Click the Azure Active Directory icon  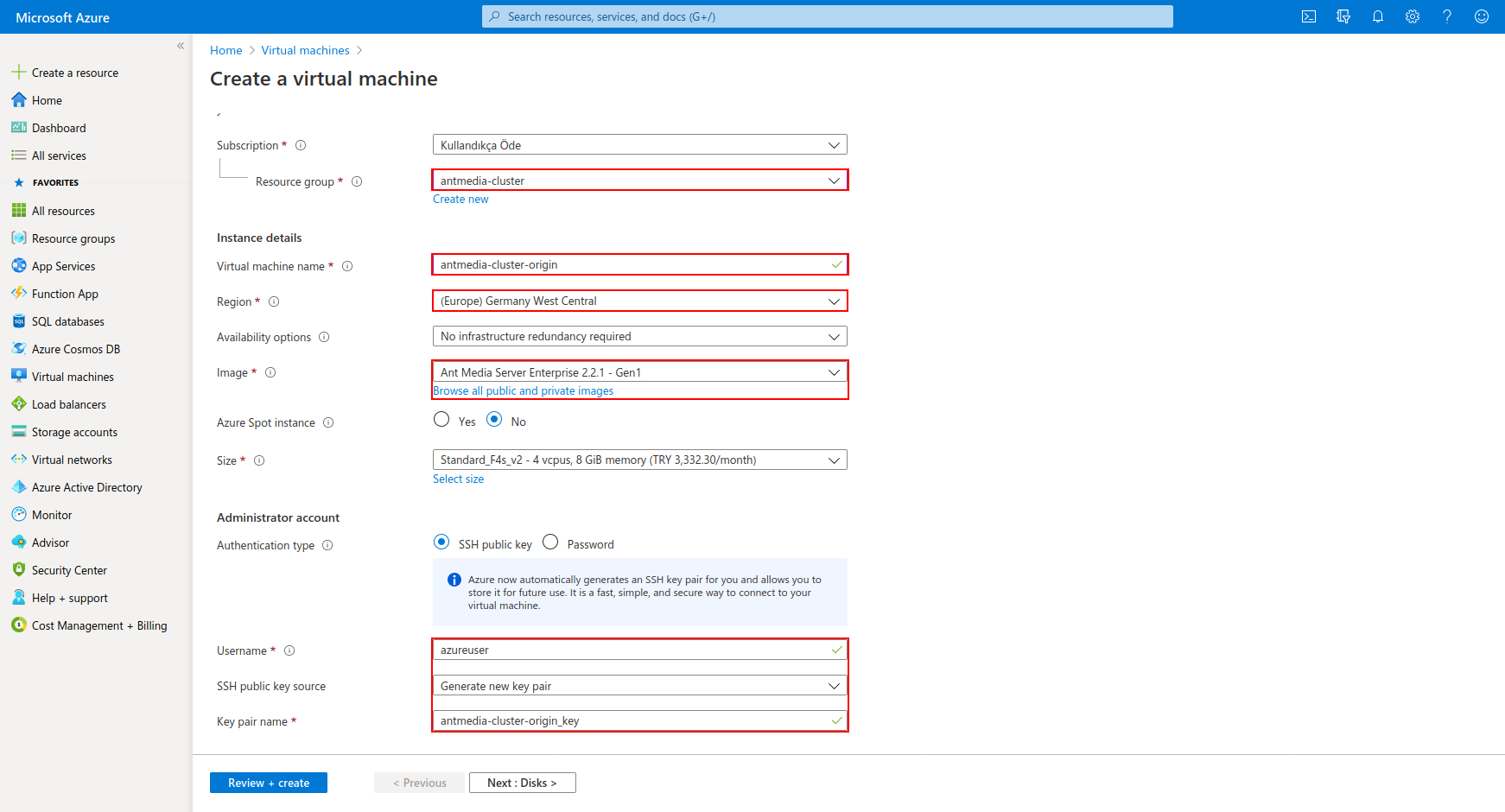[19, 487]
